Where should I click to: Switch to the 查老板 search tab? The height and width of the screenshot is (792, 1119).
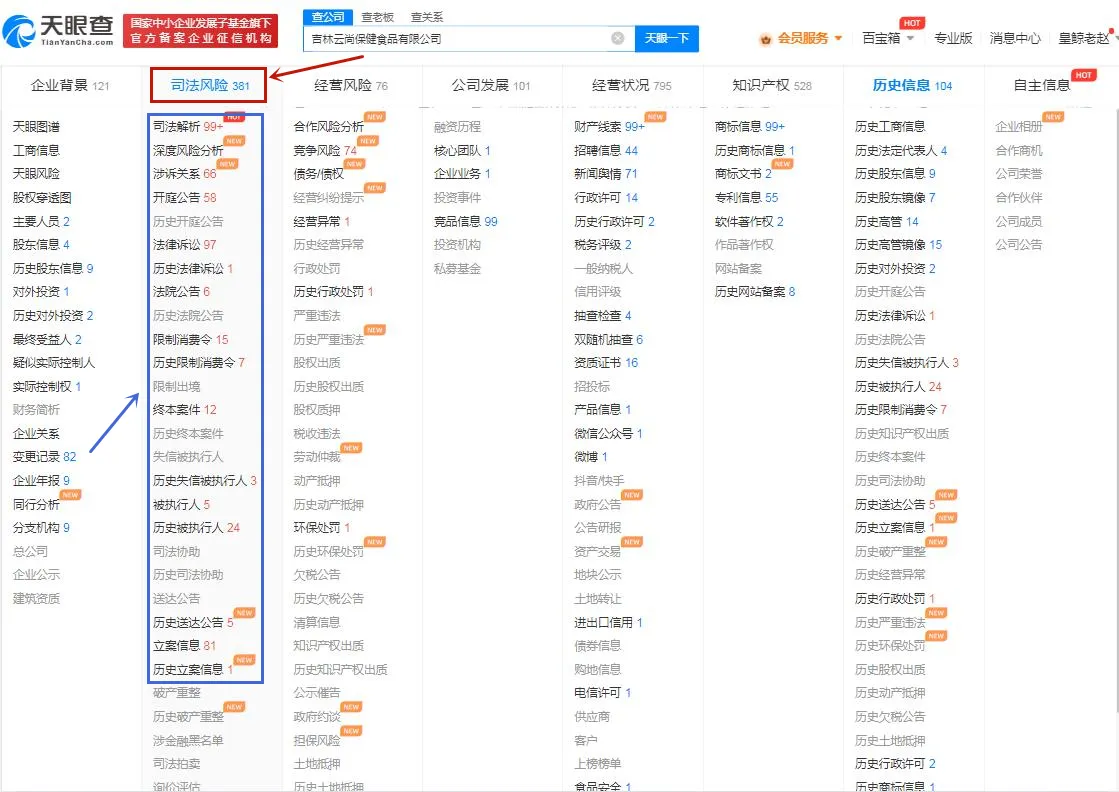point(378,17)
